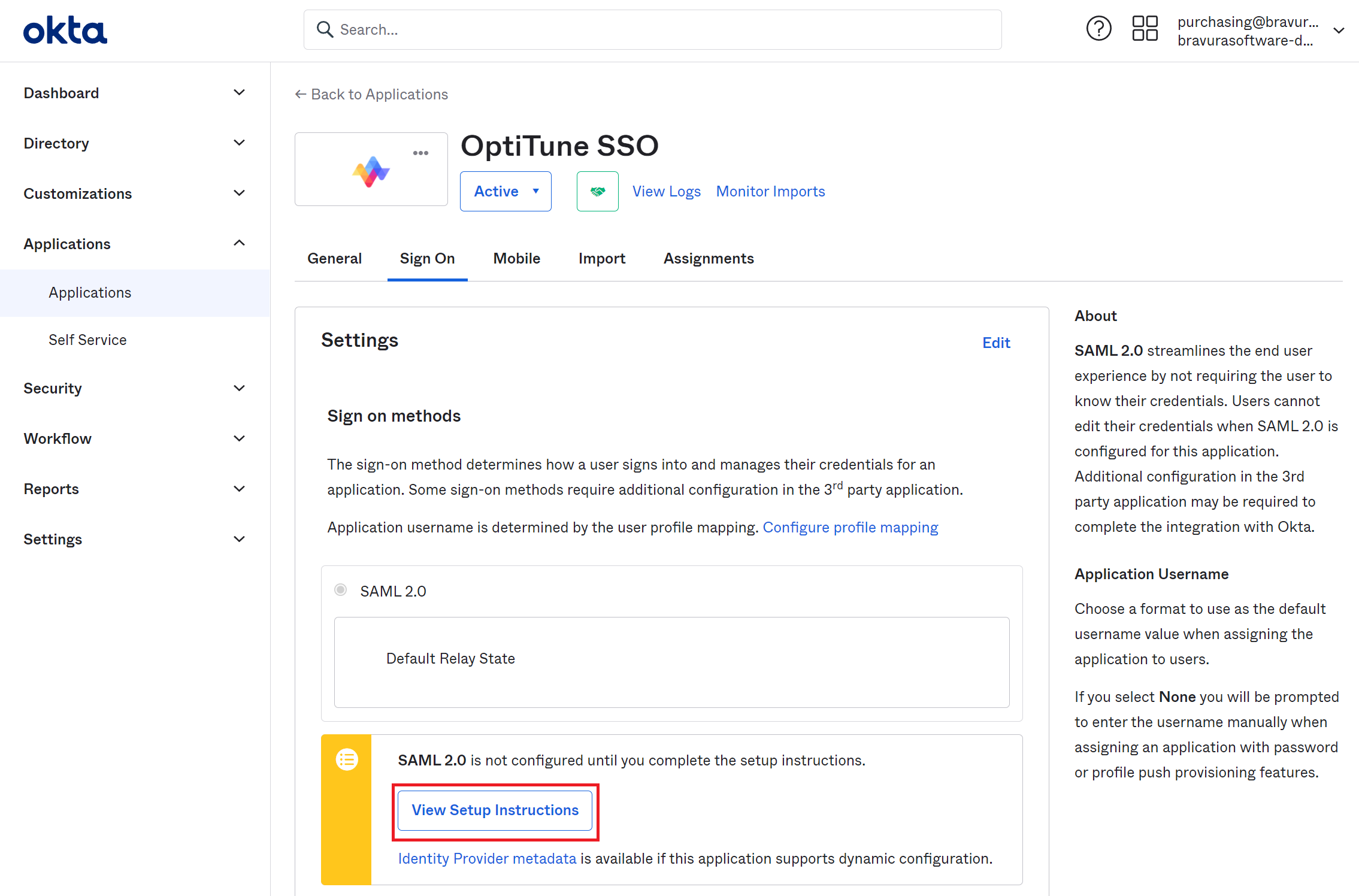Open the Assignments tab
The height and width of the screenshot is (896, 1359).
(x=709, y=258)
